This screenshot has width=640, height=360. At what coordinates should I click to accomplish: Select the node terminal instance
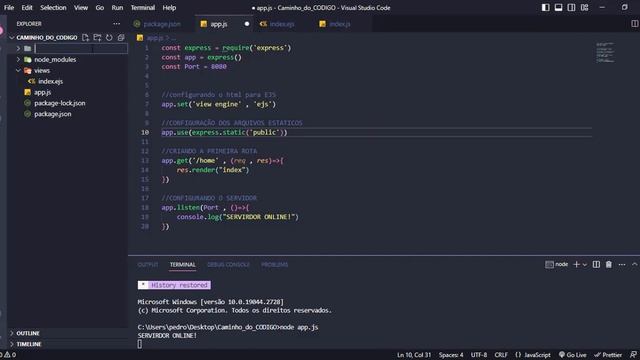[557, 264]
